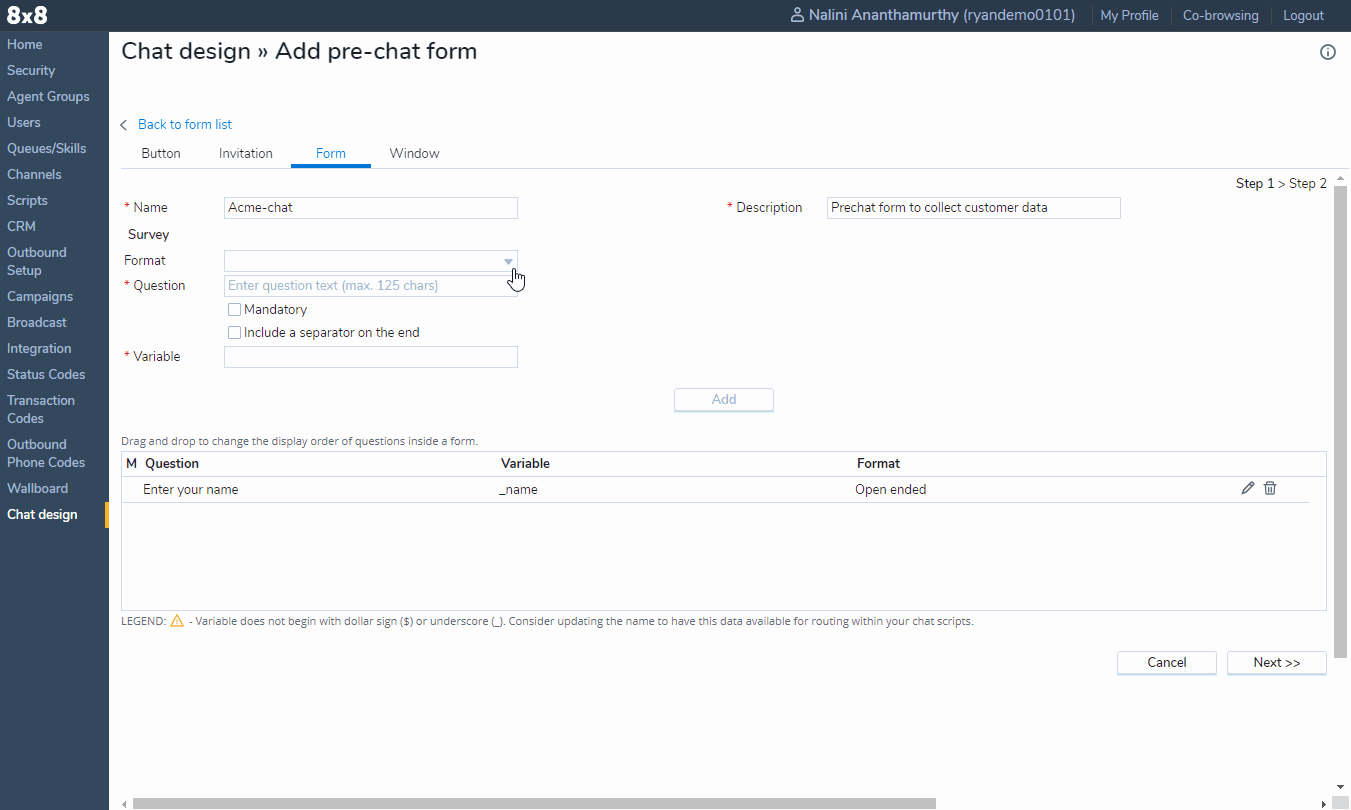
Task: Click the 8x8 logo
Action: click(x=27, y=15)
